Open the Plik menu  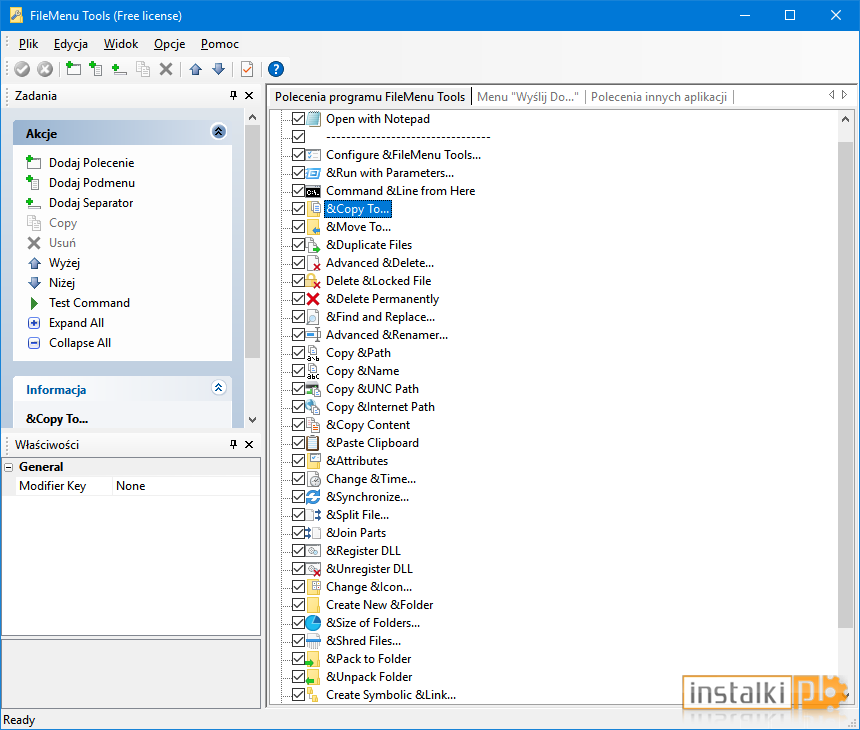(29, 44)
